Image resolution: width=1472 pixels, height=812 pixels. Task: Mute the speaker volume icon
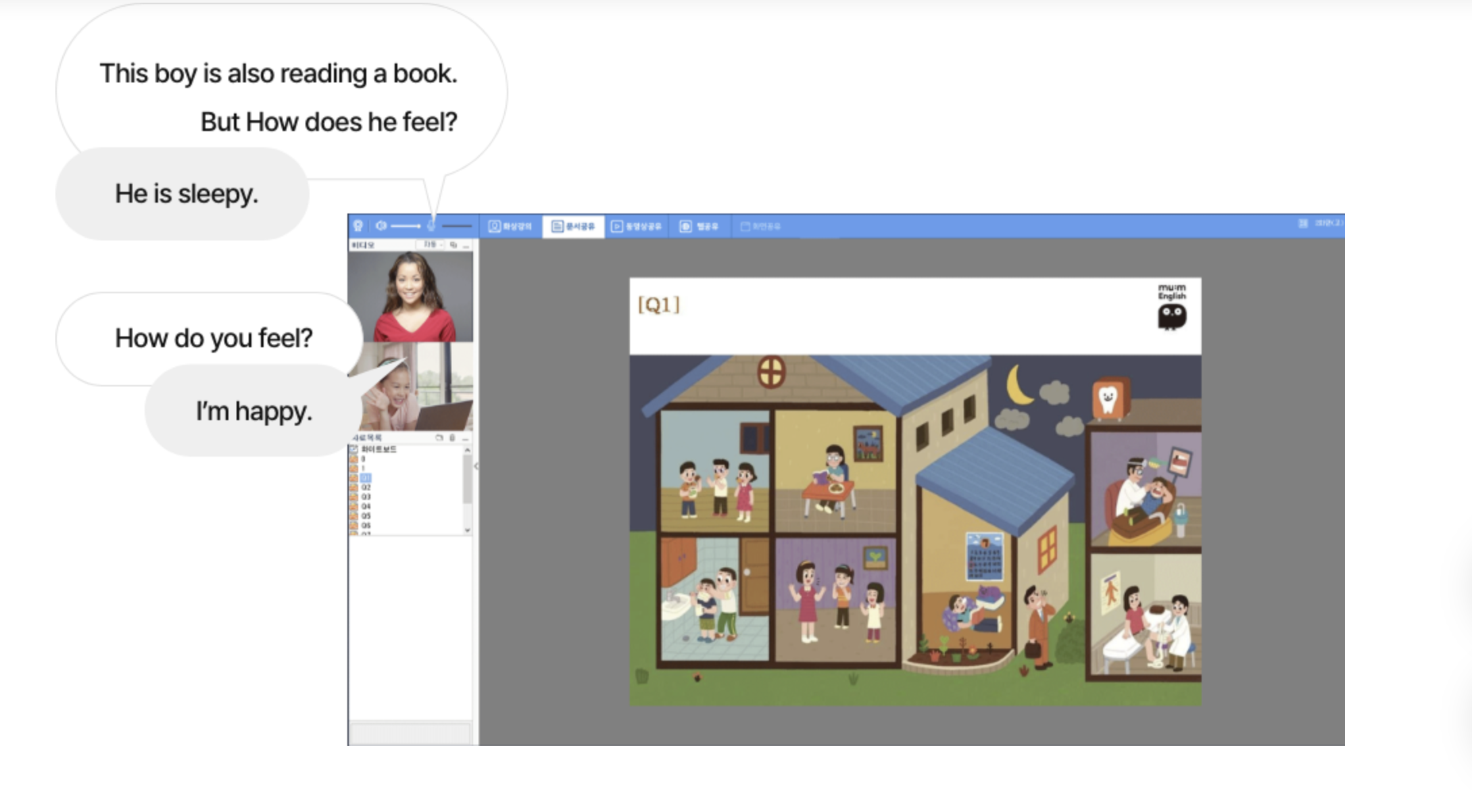coord(381,226)
